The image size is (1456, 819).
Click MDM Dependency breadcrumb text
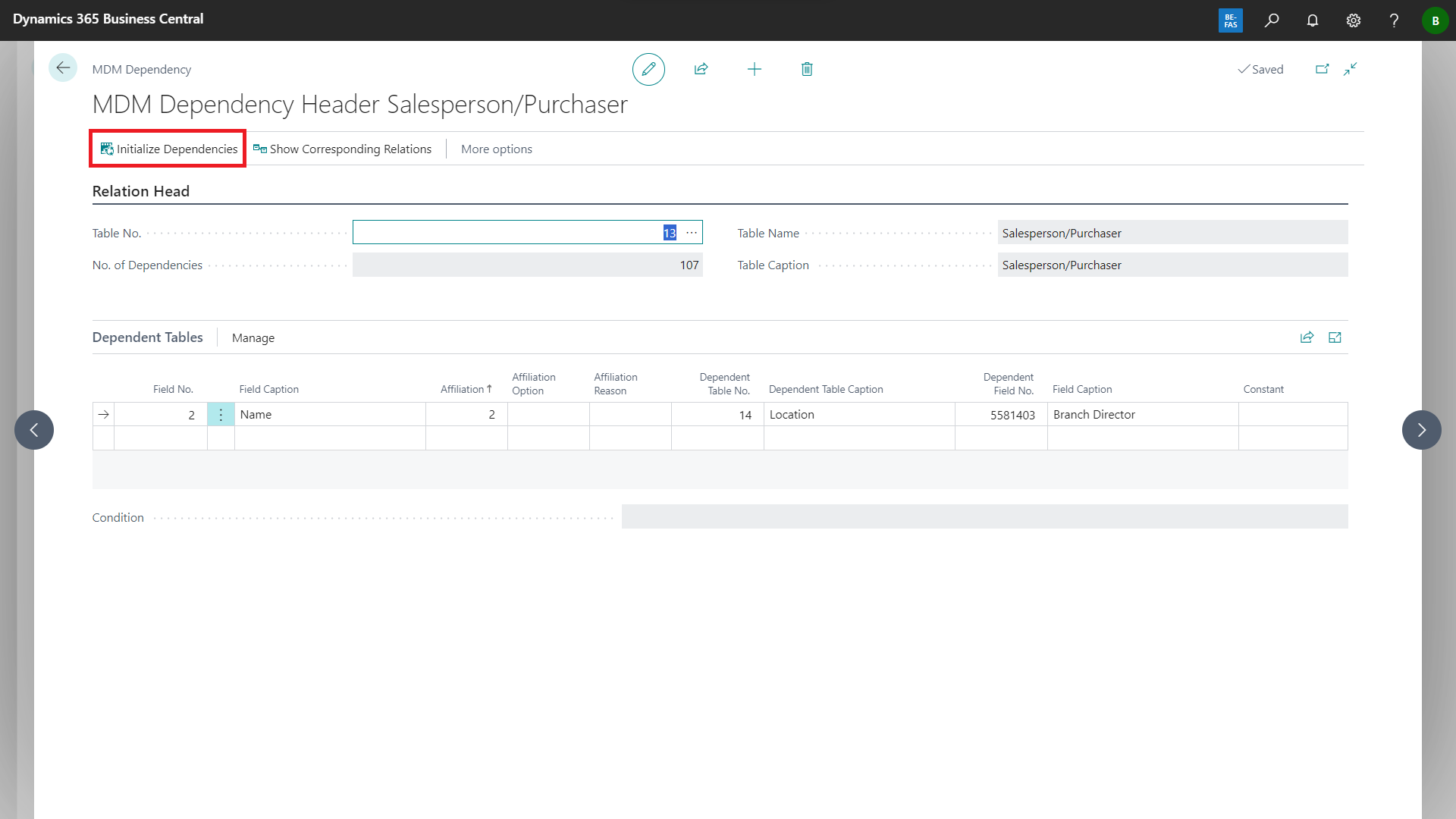coord(142,69)
